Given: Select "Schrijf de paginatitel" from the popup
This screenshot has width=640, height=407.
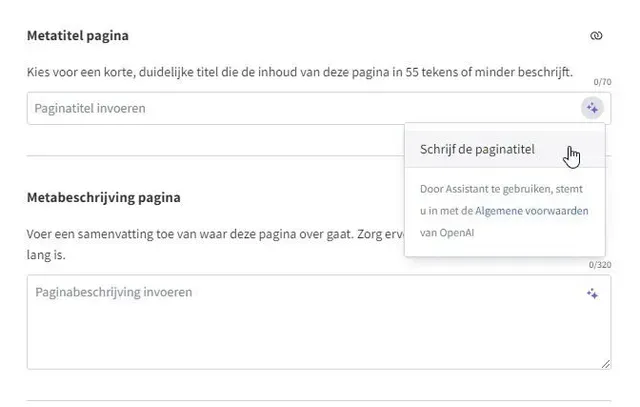Looking at the screenshot, I should (477, 150).
